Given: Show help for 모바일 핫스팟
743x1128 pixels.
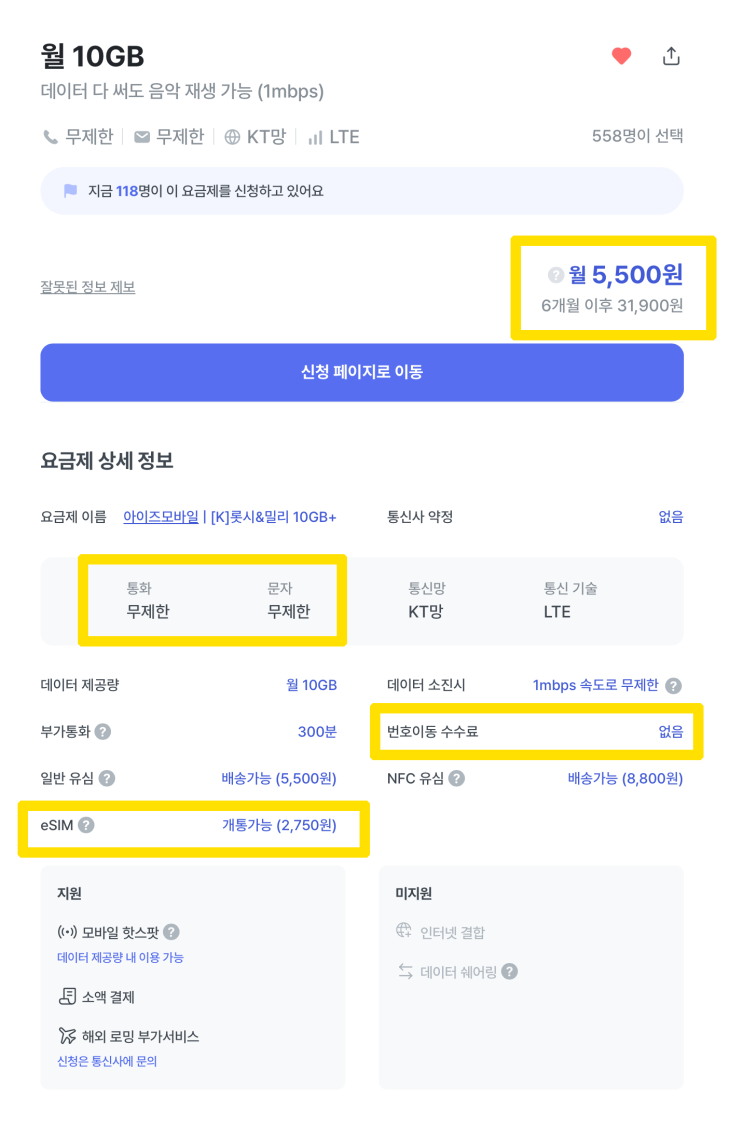Looking at the screenshot, I should click(171, 932).
